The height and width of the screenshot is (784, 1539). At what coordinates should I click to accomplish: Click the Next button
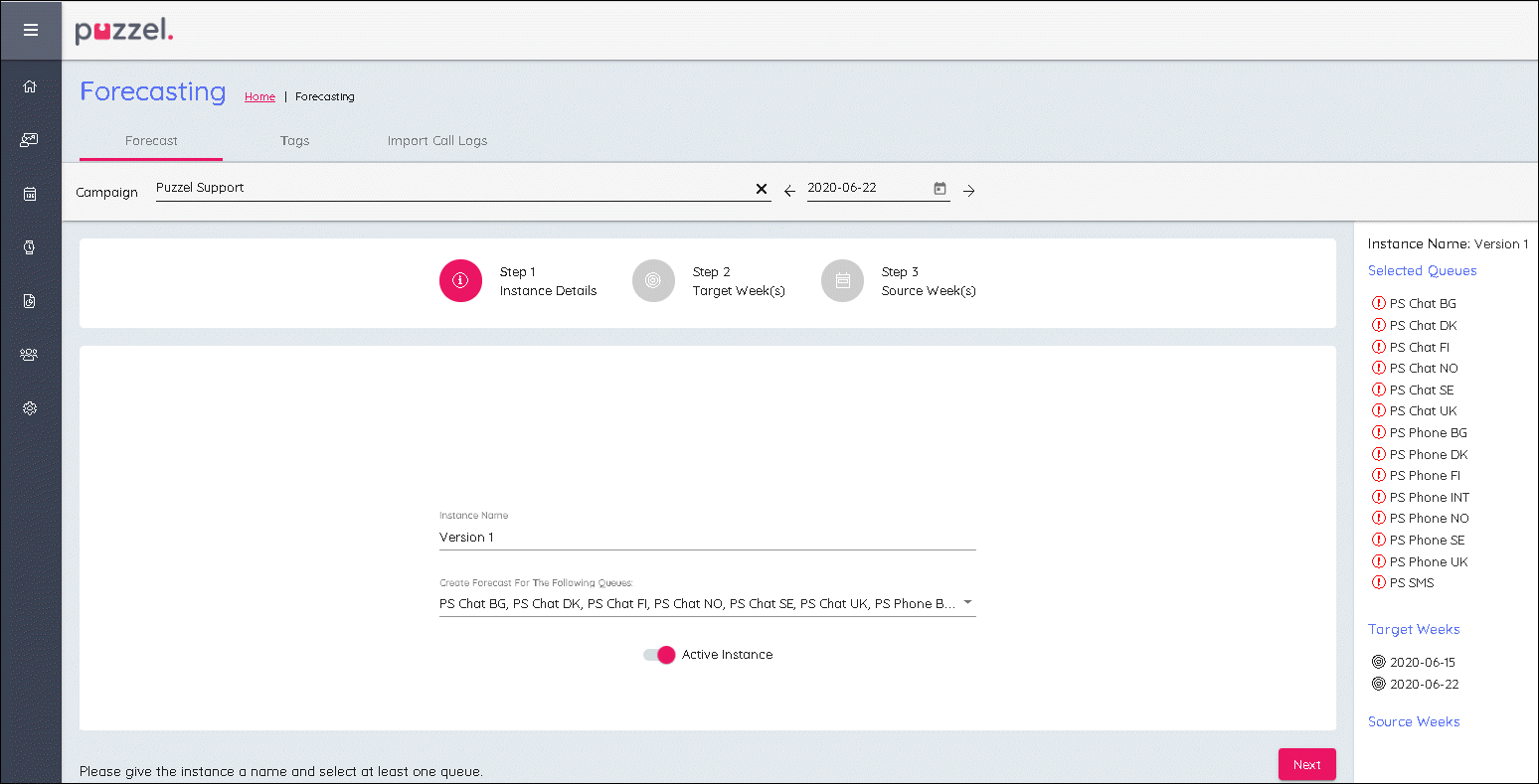(1306, 764)
